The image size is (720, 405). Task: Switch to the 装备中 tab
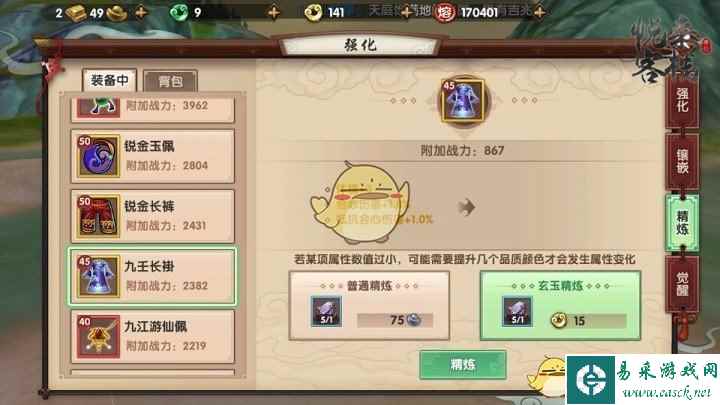(109, 80)
